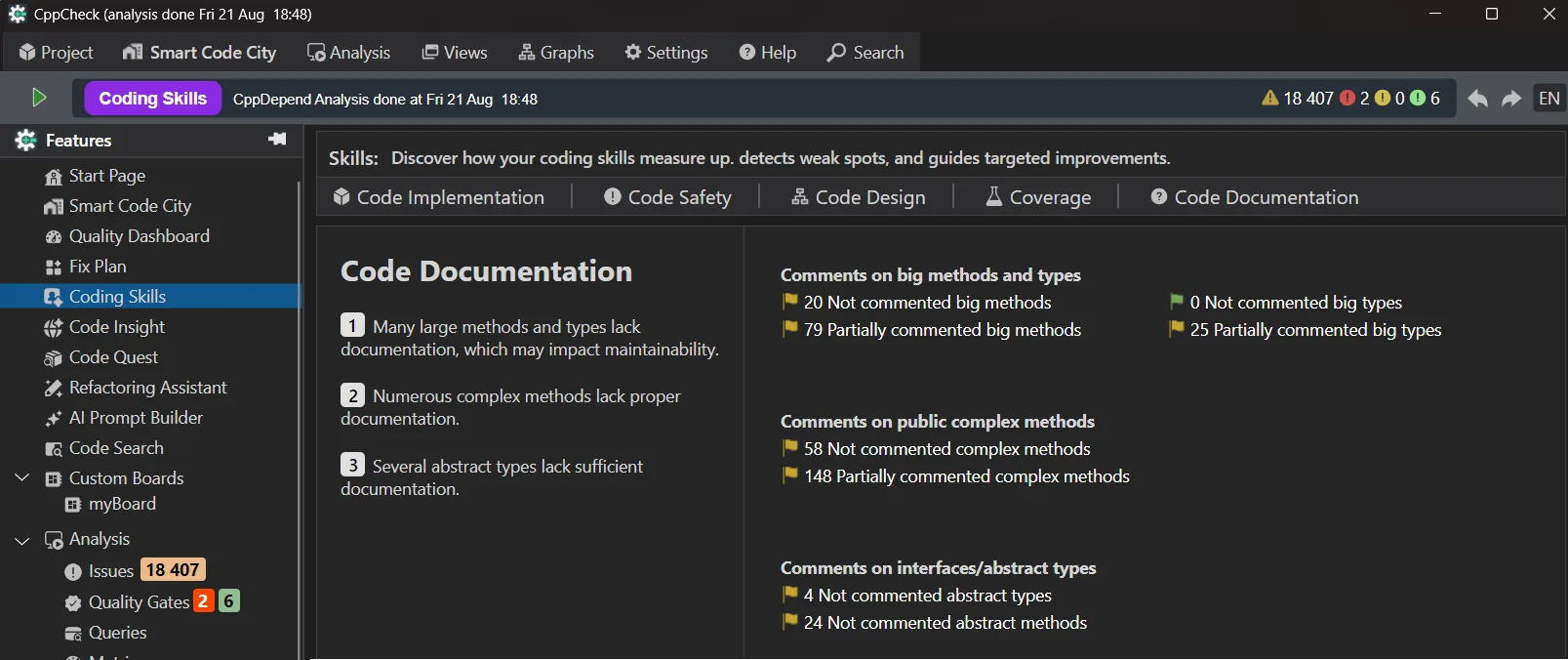
Task: Select the Code Documentation tab
Action: coord(1255,197)
